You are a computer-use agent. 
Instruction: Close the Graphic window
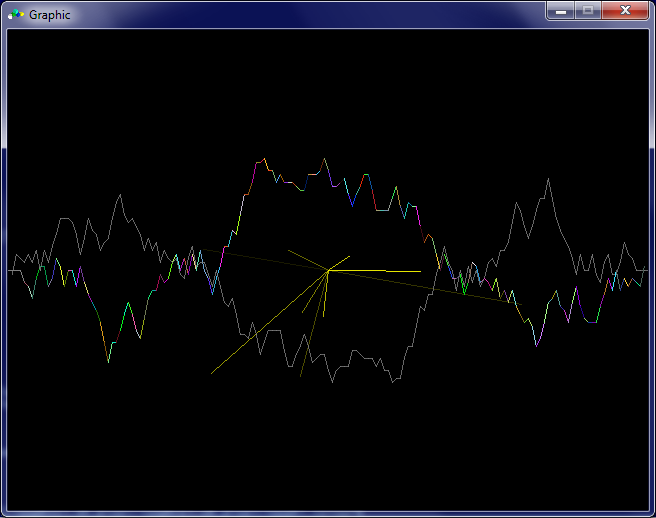coord(625,10)
